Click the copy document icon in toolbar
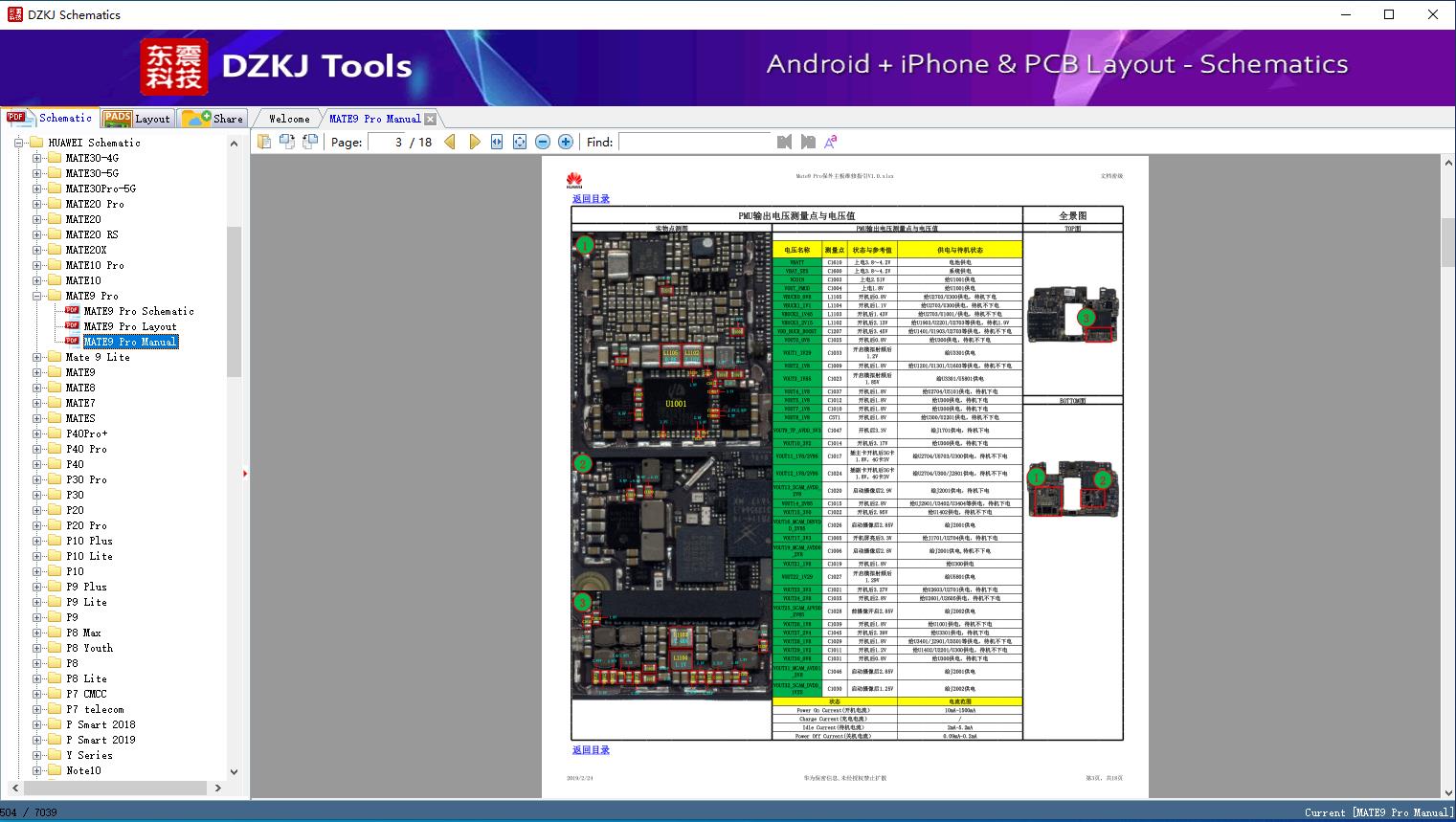 [x=264, y=142]
